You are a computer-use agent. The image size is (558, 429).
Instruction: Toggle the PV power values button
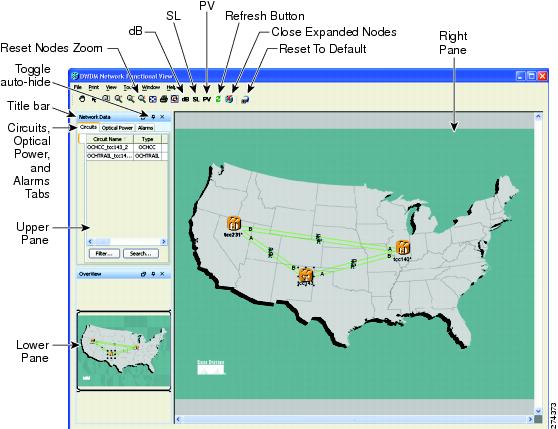207,100
